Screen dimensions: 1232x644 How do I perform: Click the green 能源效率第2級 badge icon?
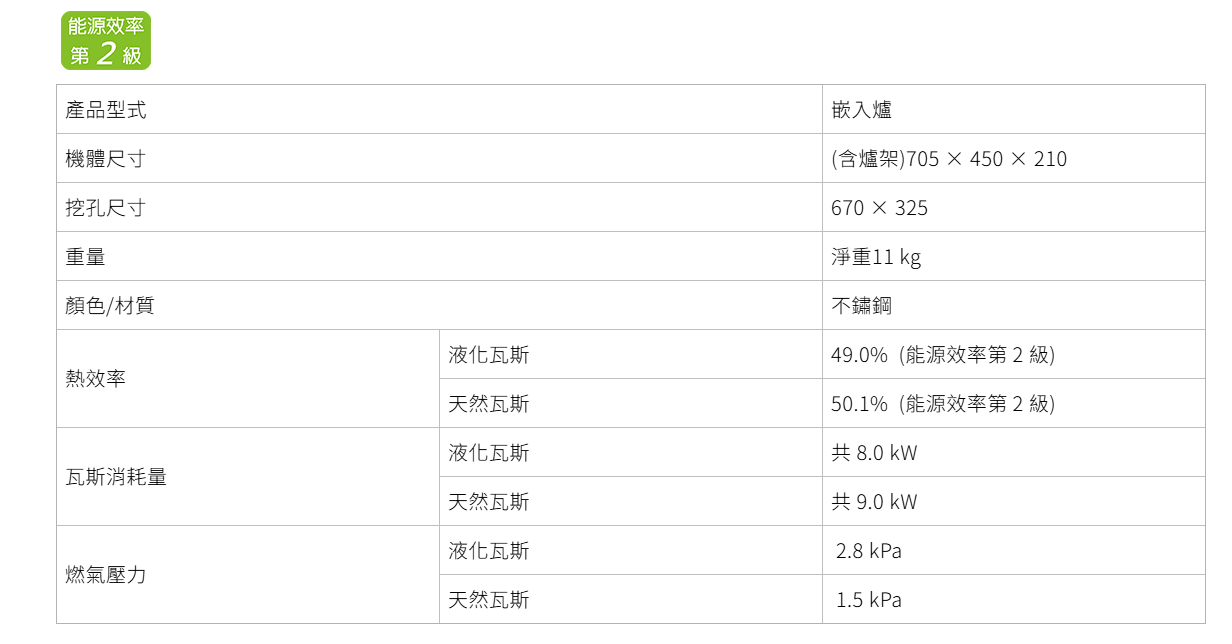click(x=106, y=41)
